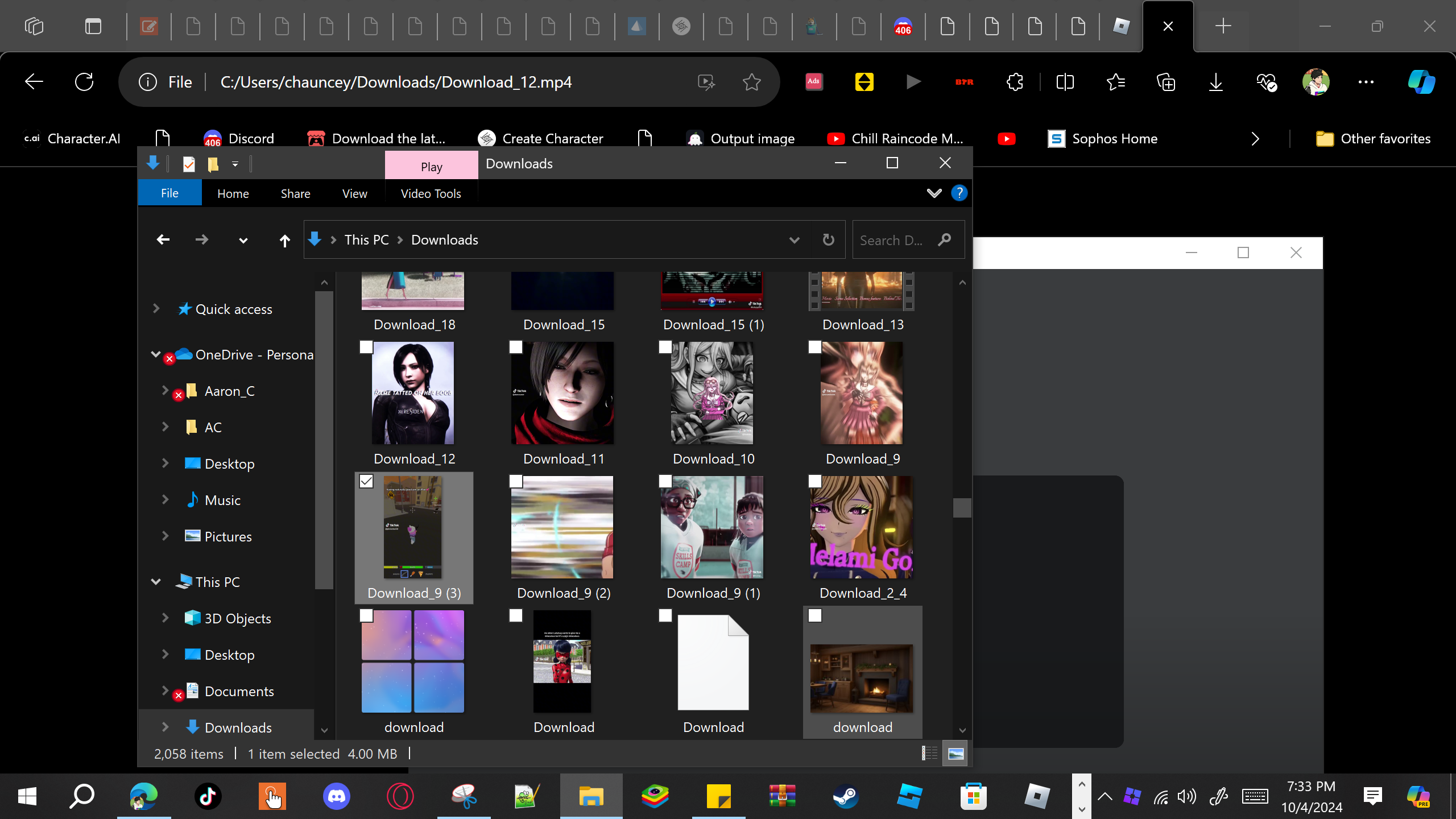Expand Quick access in navigation pane

tap(156, 309)
